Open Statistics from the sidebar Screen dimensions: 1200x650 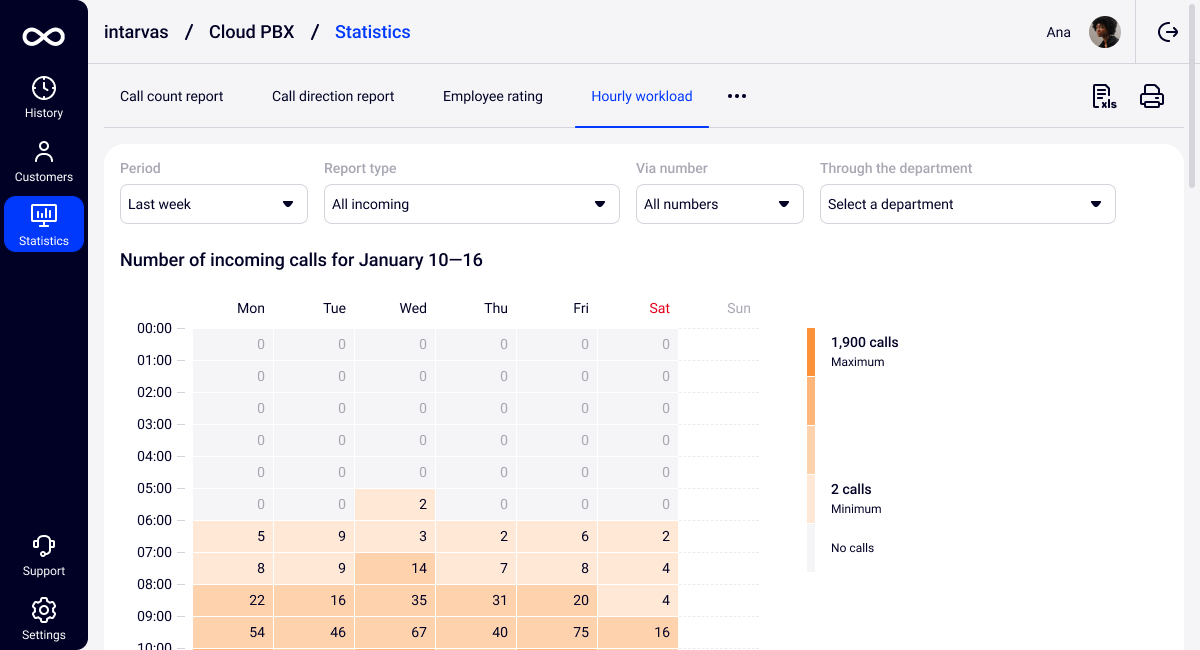(44, 224)
